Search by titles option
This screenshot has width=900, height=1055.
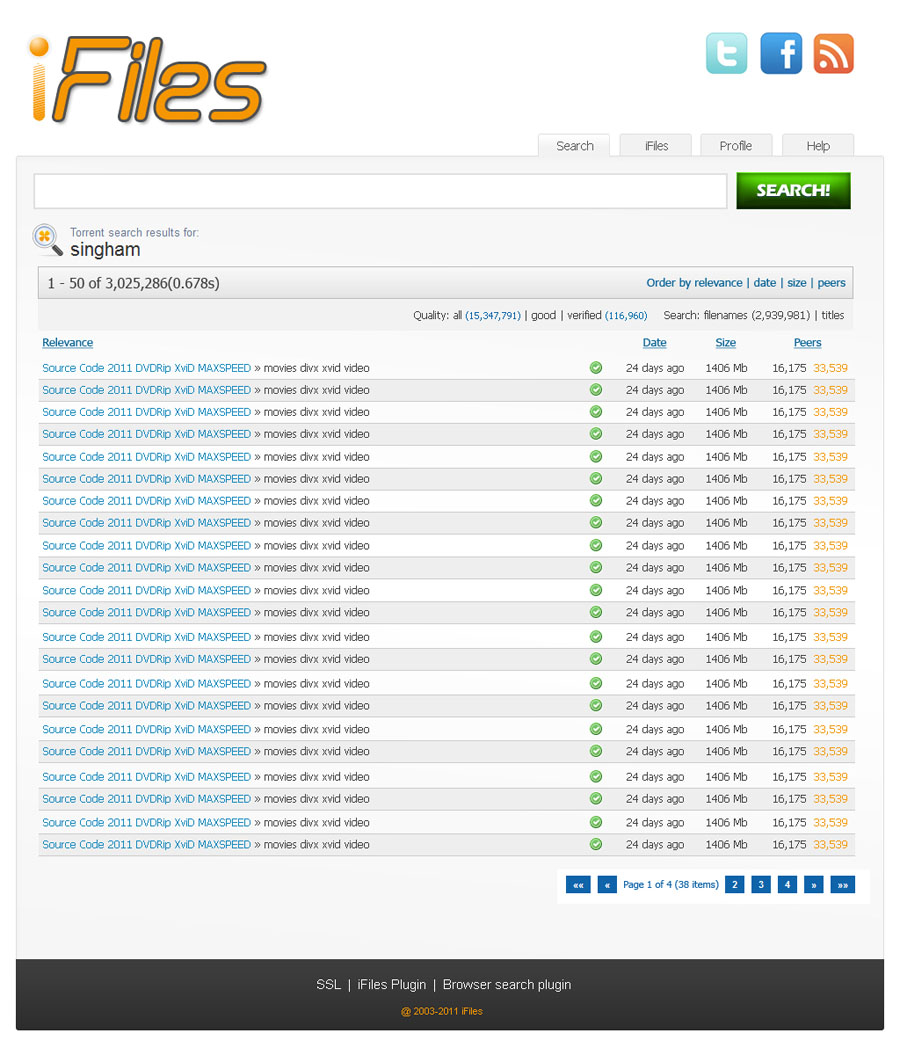[x=833, y=315]
